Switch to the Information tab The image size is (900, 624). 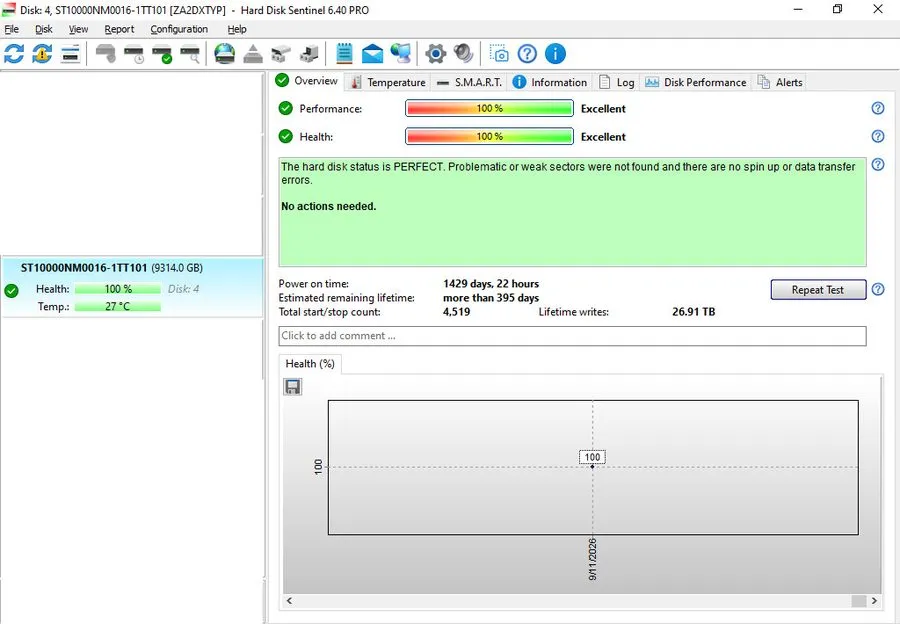(x=550, y=83)
